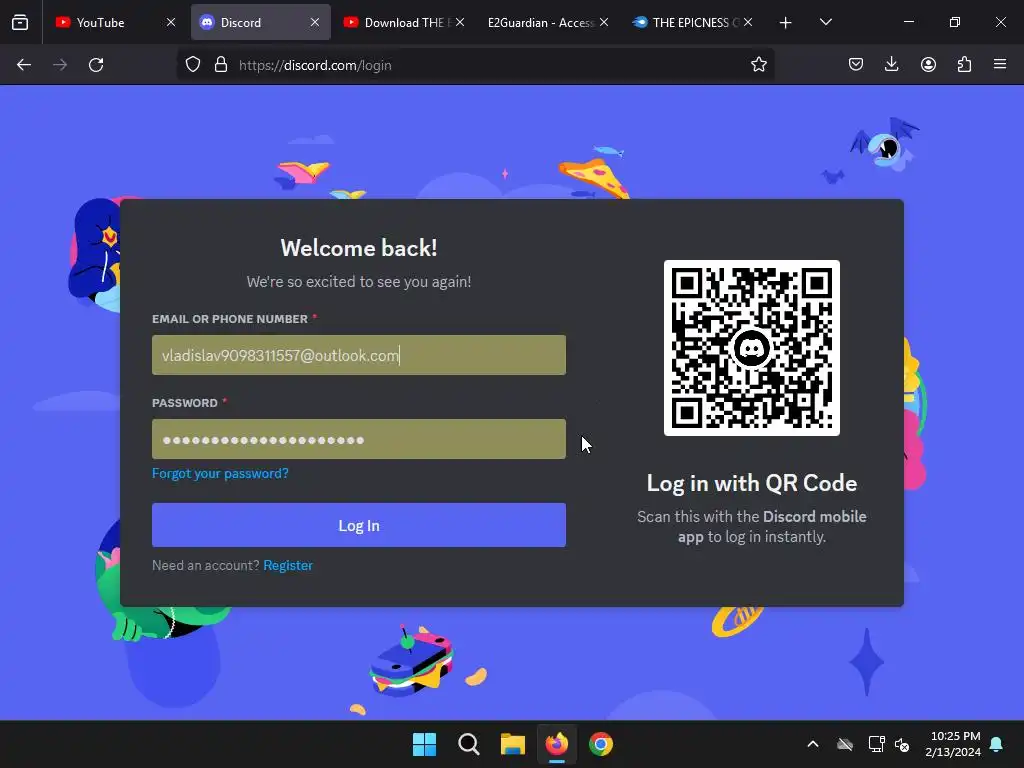This screenshot has height=768, width=1024.
Task: Click the 'Log in with QR Code' heading
Action: 752,483
